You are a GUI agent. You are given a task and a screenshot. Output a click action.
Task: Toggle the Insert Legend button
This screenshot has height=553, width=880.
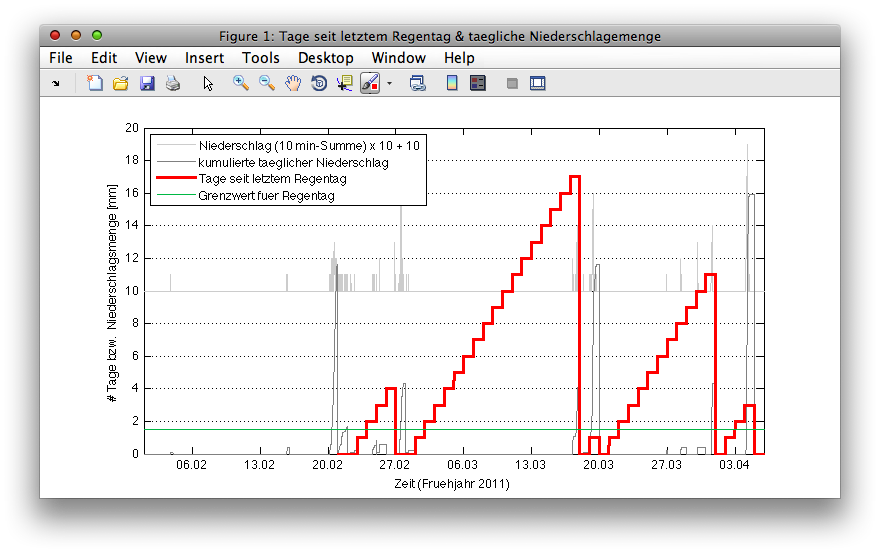pyautogui.click(x=478, y=84)
